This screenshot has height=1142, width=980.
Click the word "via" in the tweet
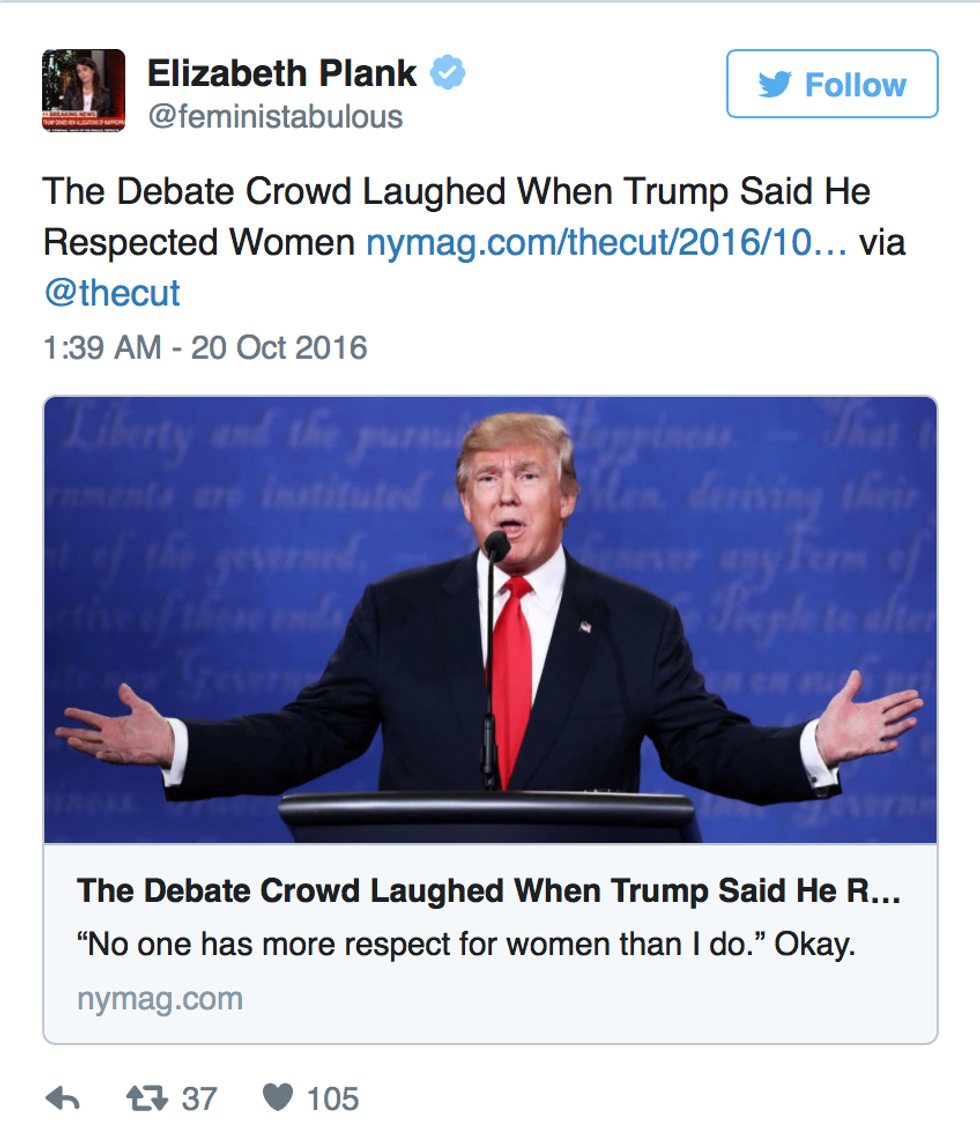tap(882, 242)
